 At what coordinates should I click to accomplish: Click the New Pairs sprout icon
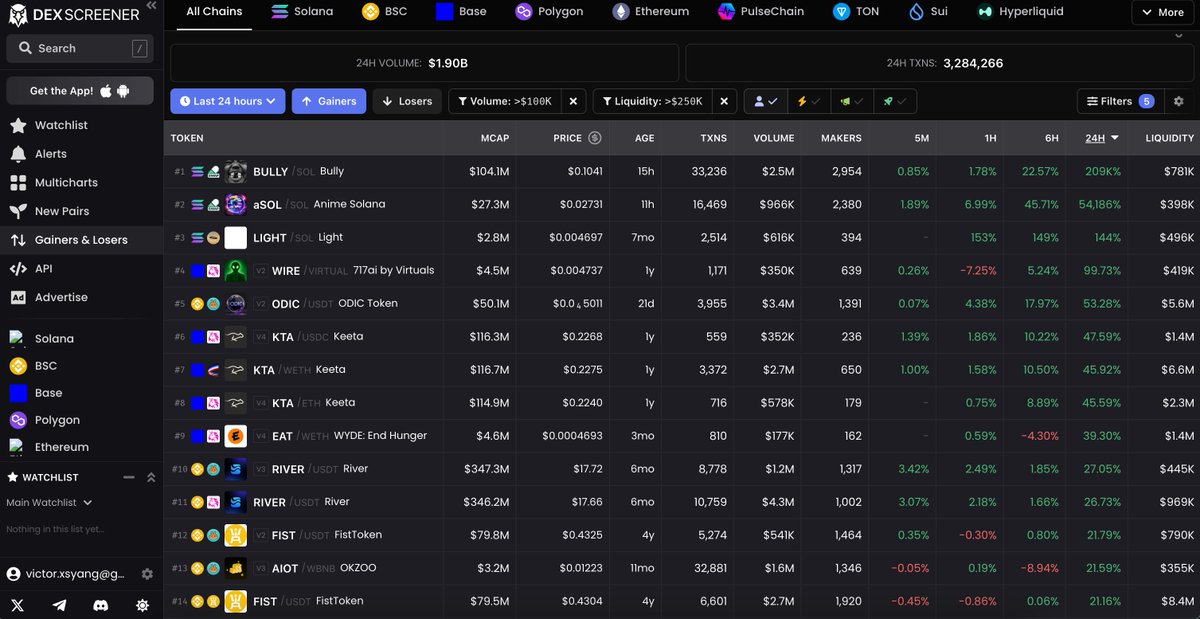[18, 211]
